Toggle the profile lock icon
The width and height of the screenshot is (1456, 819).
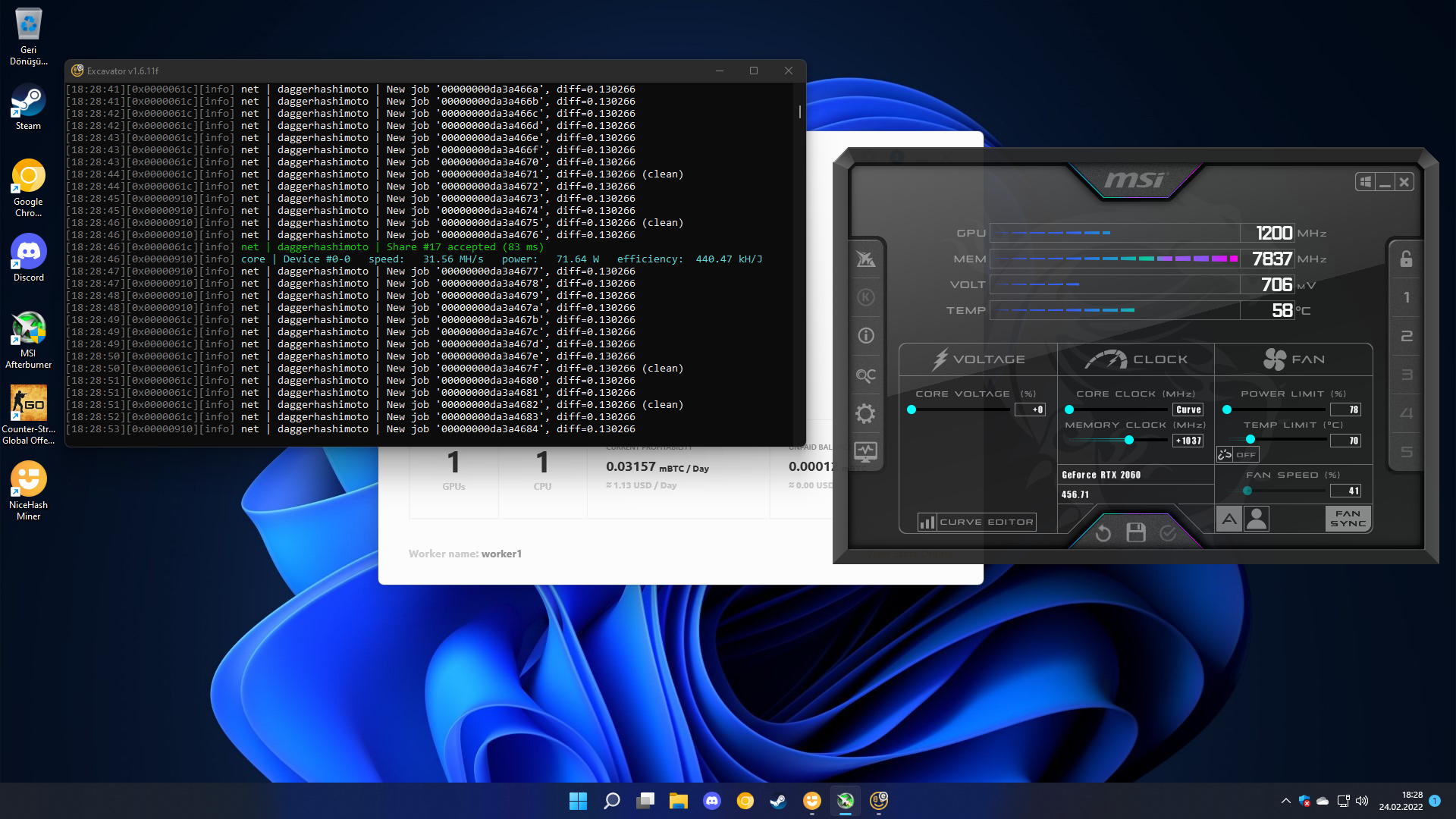coord(1406,259)
